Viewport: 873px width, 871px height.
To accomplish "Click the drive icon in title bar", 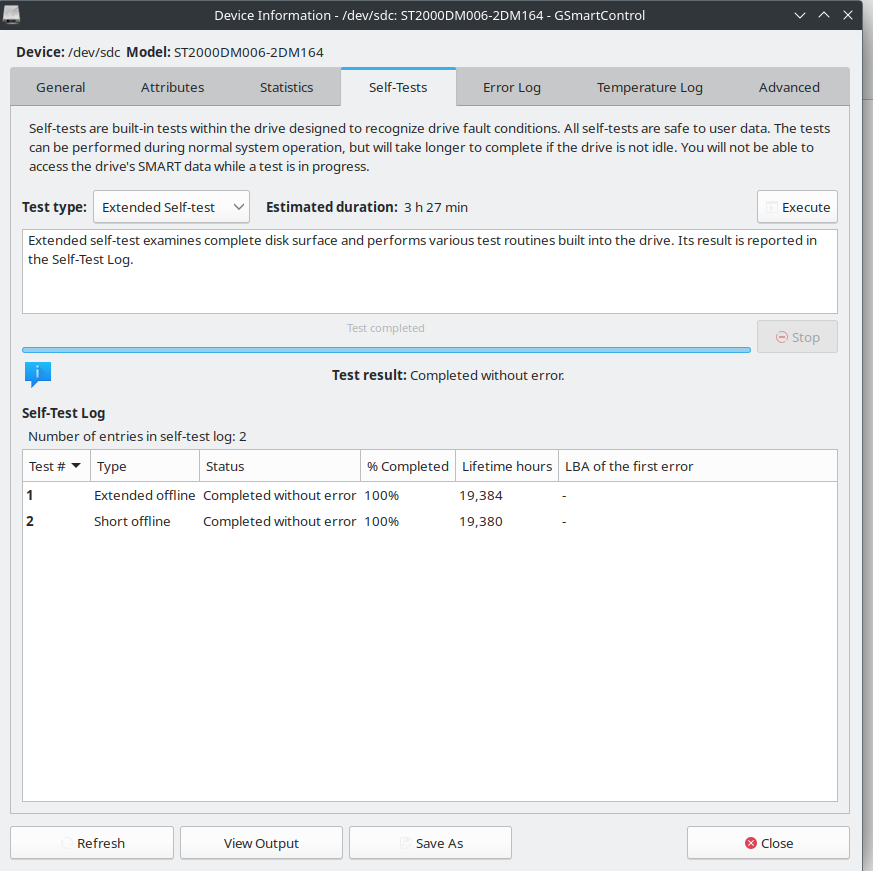I will (x=11, y=14).
